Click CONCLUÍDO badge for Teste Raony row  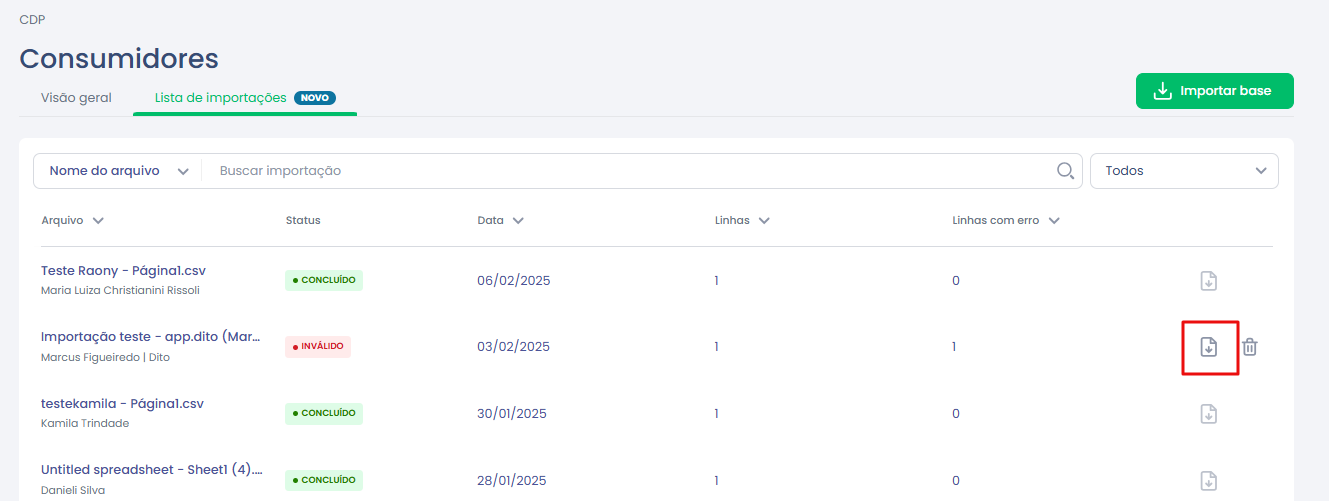[324, 280]
